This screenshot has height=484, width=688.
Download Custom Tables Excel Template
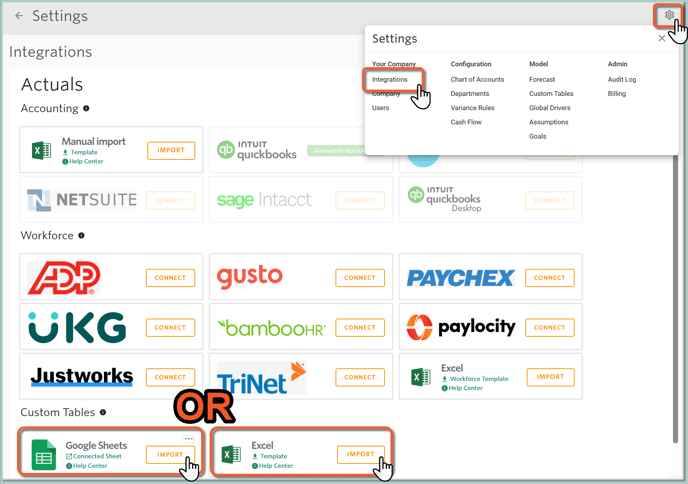coord(270,456)
